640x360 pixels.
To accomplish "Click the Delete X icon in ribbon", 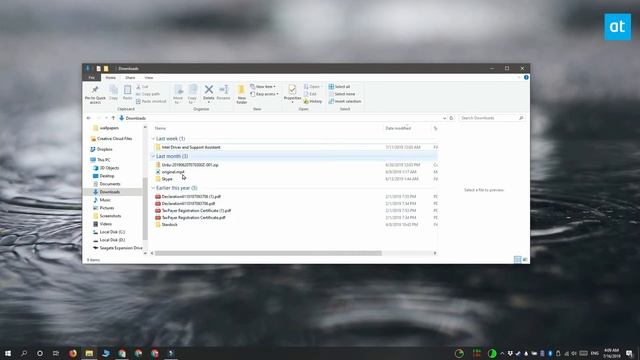I will pos(209,89).
